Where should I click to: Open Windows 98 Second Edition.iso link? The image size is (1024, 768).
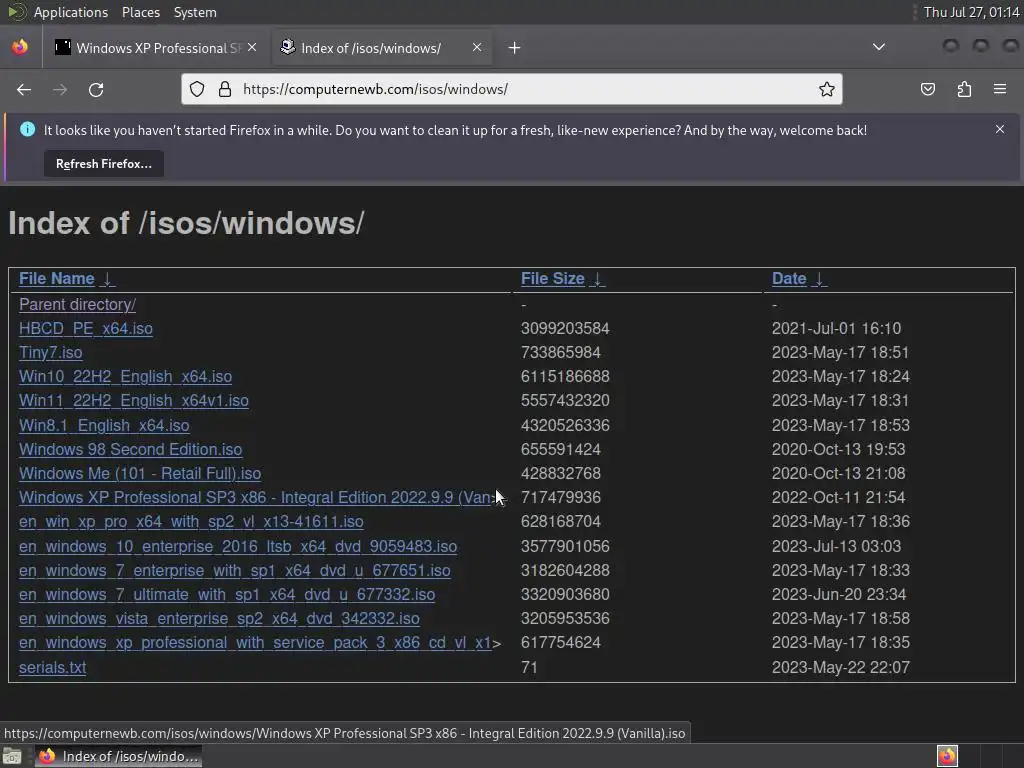(130, 449)
